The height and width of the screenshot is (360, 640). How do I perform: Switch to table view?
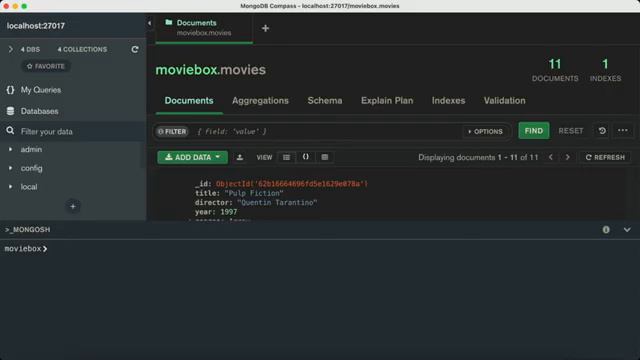324,157
